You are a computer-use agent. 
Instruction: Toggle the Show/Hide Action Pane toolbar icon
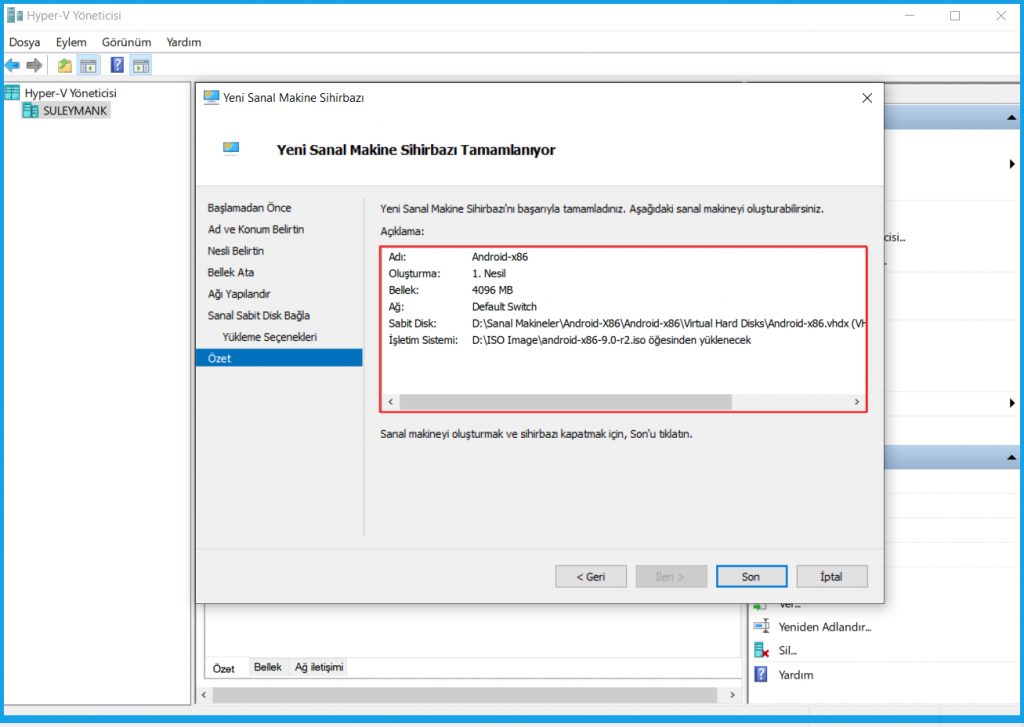click(141, 65)
